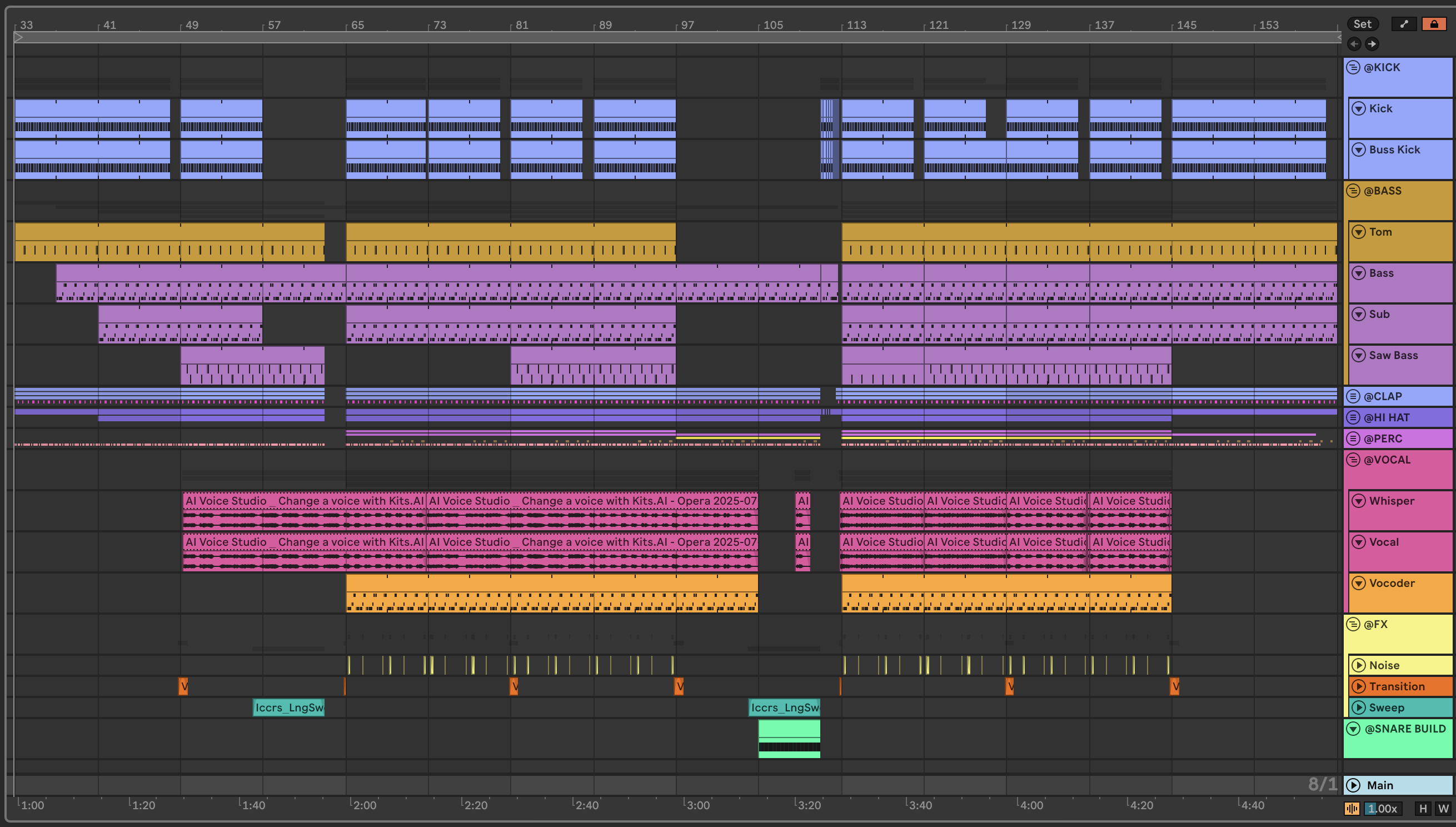Expand the Sweep track arrow
The height and width of the screenshot is (827, 1456).
1358,708
